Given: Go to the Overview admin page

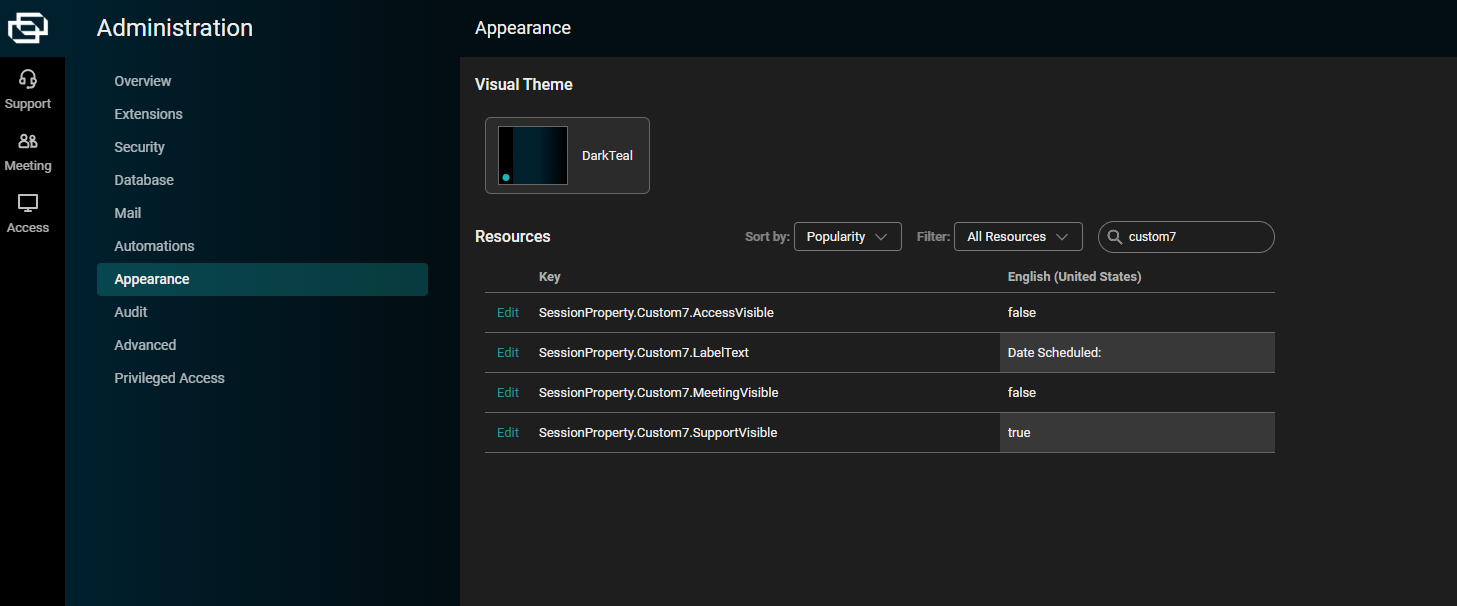Looking at the screenshot, I should [x=143, y=81].
